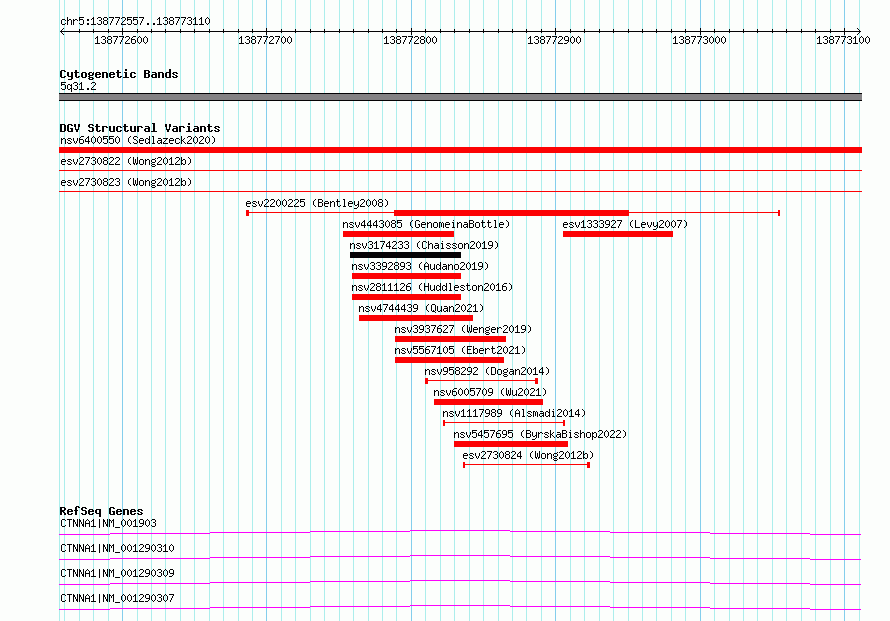Open CTNNA1|NM_001290307 transcript label
The height and width of the screenshot is (621, 890).
click(x=117, y=598)
